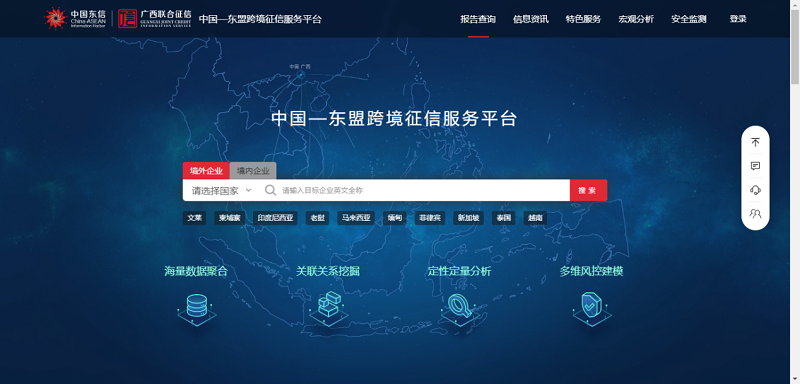800x384 pixels.
Task: Click the 关联关系挖掘 heading
Action: [x=328, y=271]
